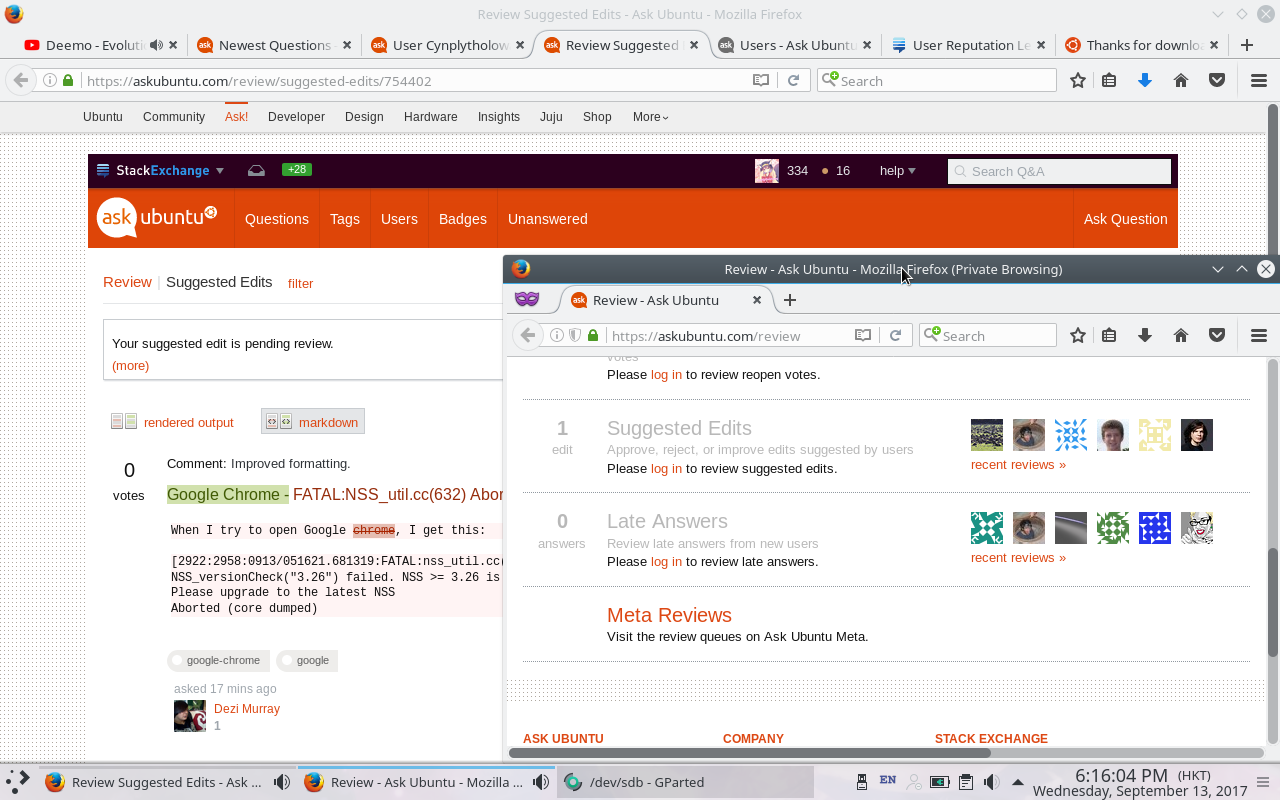The height and width of the screenshot is (800, 1280).
Task: Open new tab in private browsing window
Action: (790, 300)
